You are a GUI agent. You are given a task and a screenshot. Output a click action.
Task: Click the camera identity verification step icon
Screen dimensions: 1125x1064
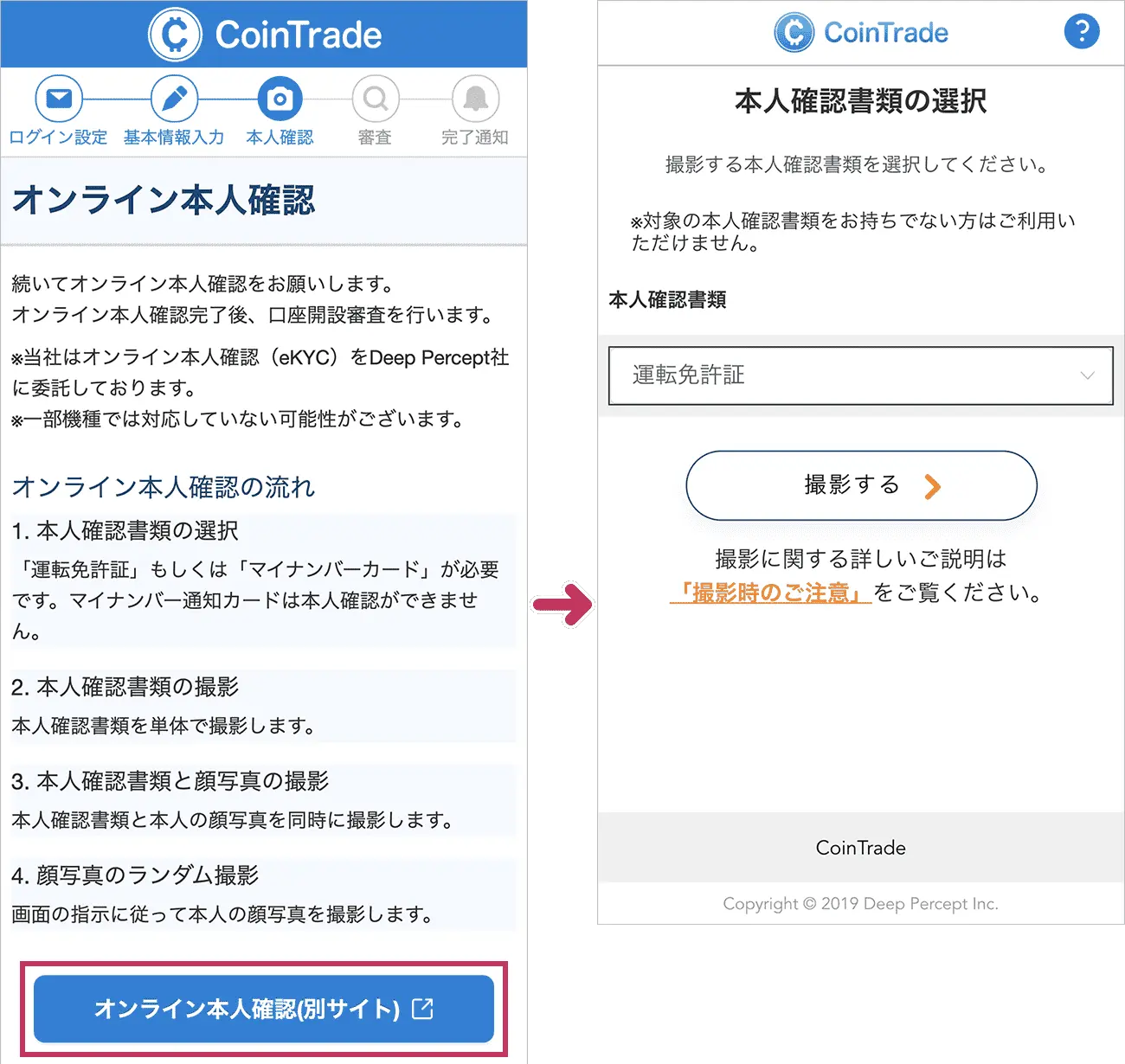coord(280,99)
